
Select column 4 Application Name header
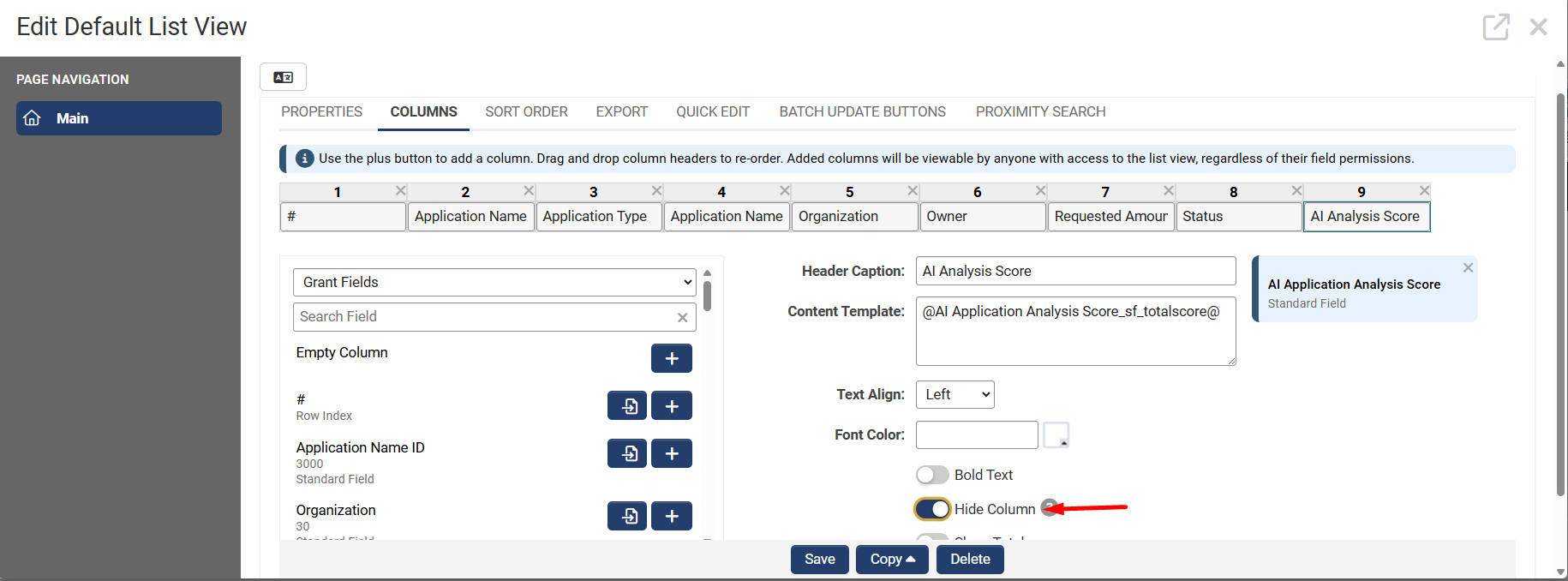click(x=727, y=217)
